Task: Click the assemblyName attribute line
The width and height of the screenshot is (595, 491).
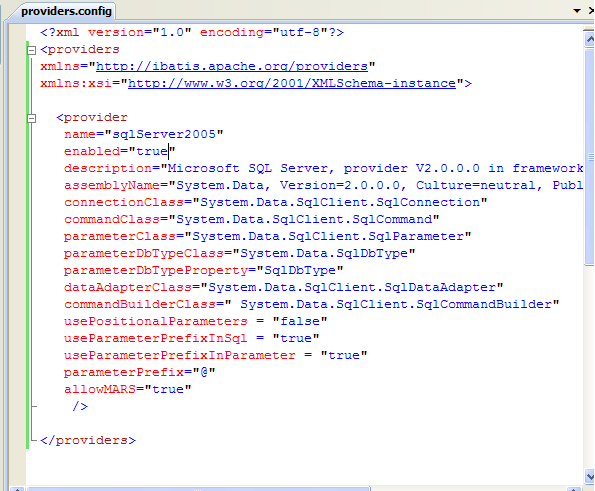Action: 324,186
